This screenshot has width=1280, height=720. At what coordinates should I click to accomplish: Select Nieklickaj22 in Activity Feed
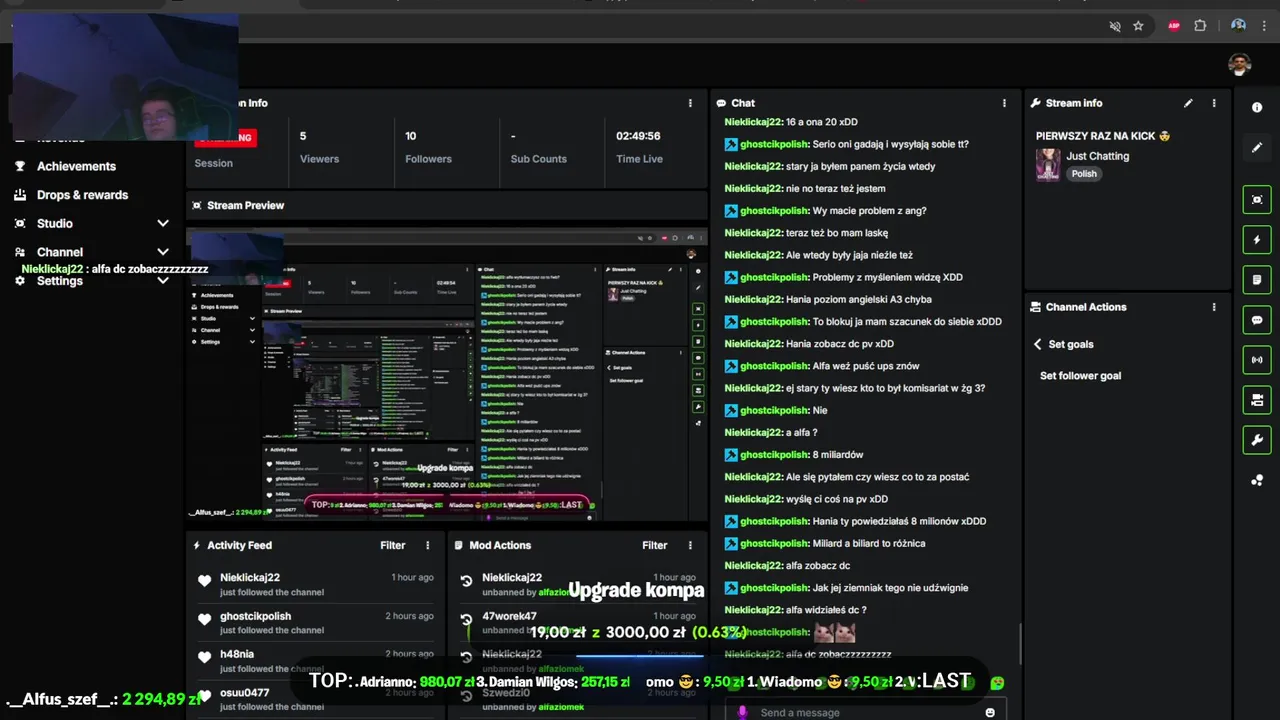click(250, 578)
